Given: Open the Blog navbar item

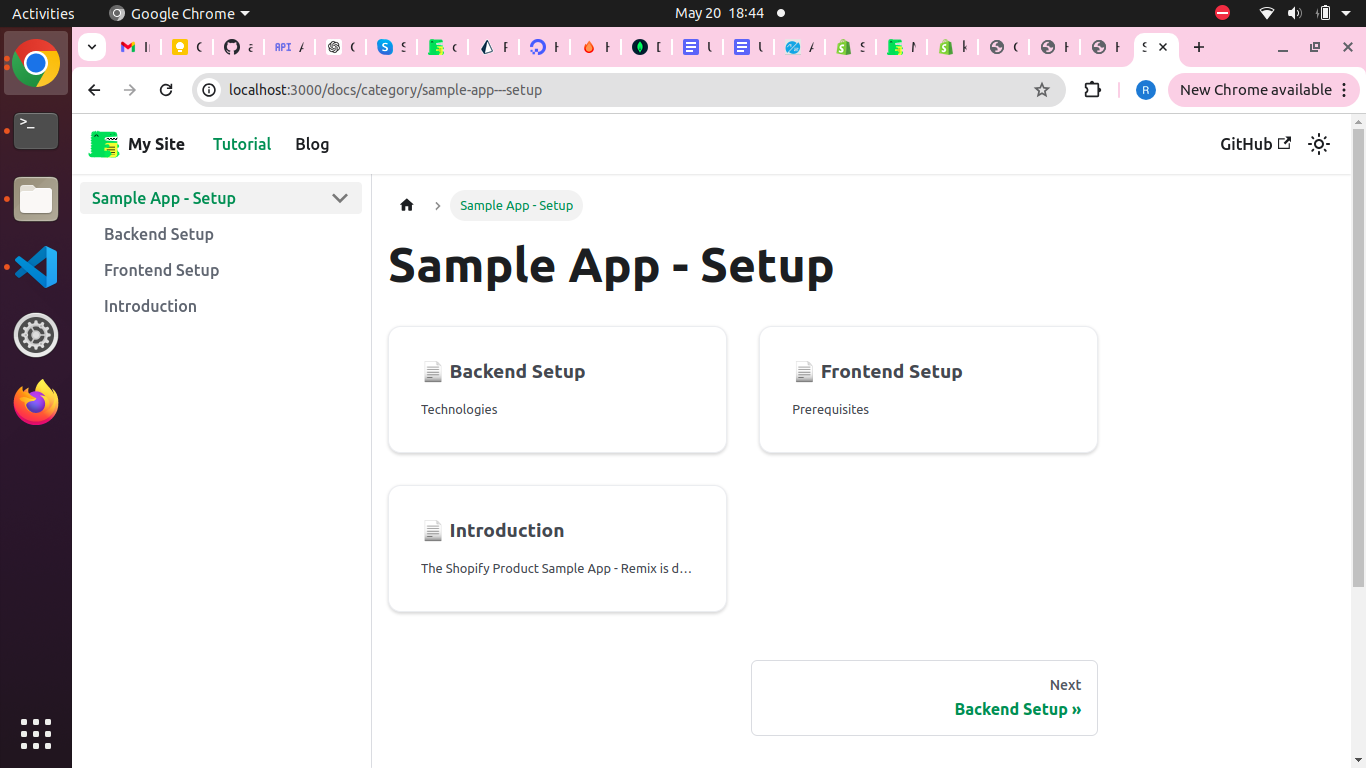Looking at the screenshot, I should [312, 144].
